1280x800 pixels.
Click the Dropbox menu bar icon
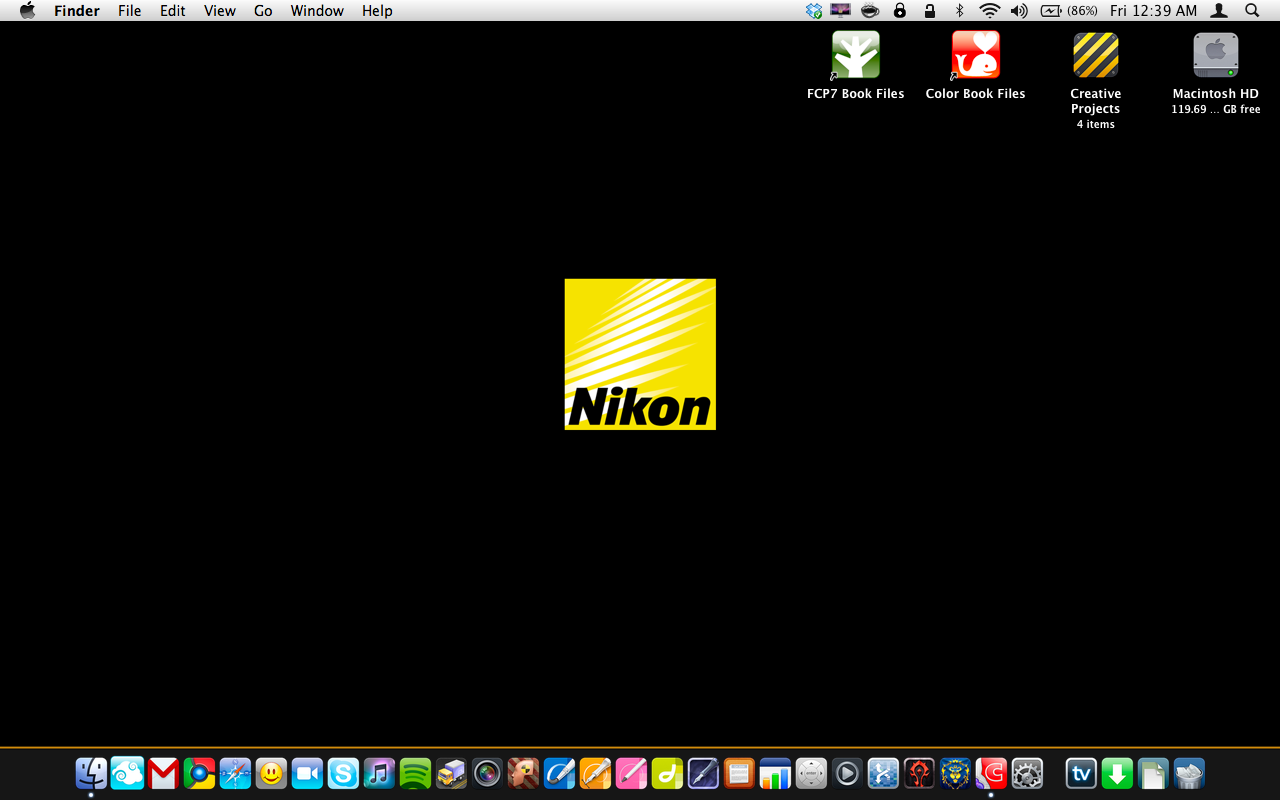tap(814, 10)
